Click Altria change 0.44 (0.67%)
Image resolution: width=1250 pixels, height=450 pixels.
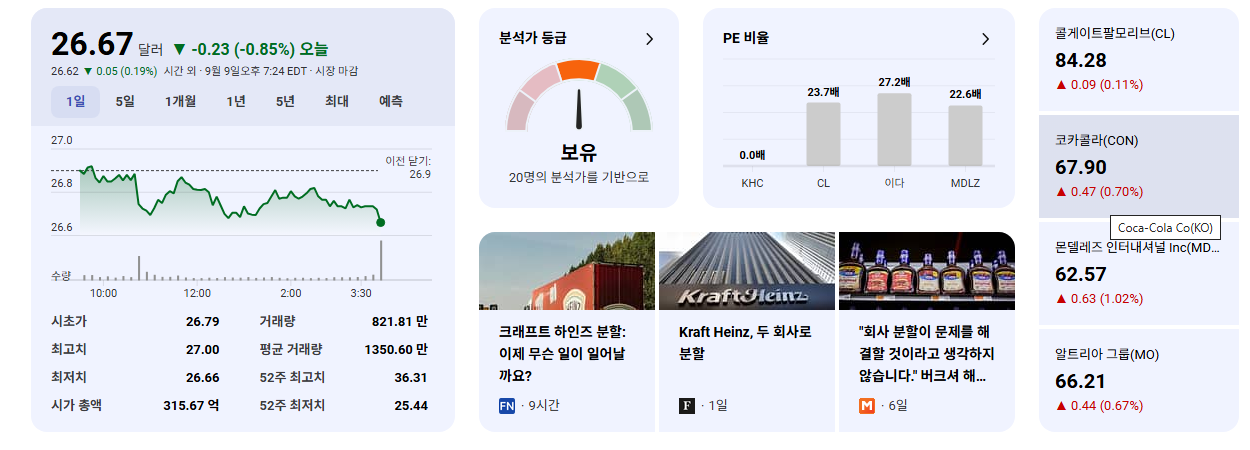1099,405
